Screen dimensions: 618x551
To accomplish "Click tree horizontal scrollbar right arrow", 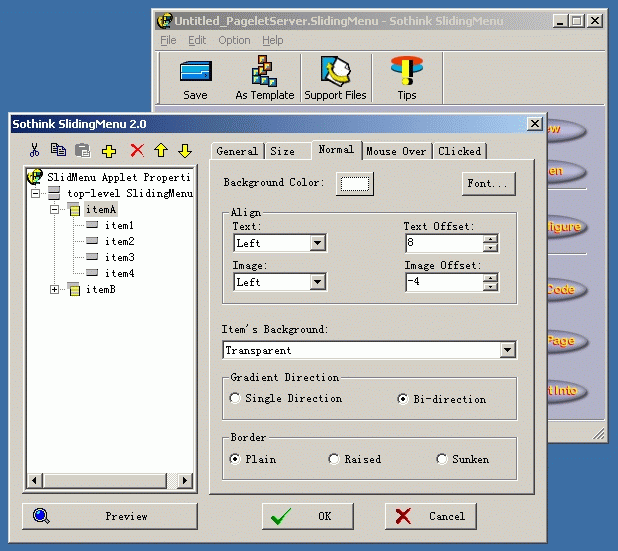I will (185, 480).
